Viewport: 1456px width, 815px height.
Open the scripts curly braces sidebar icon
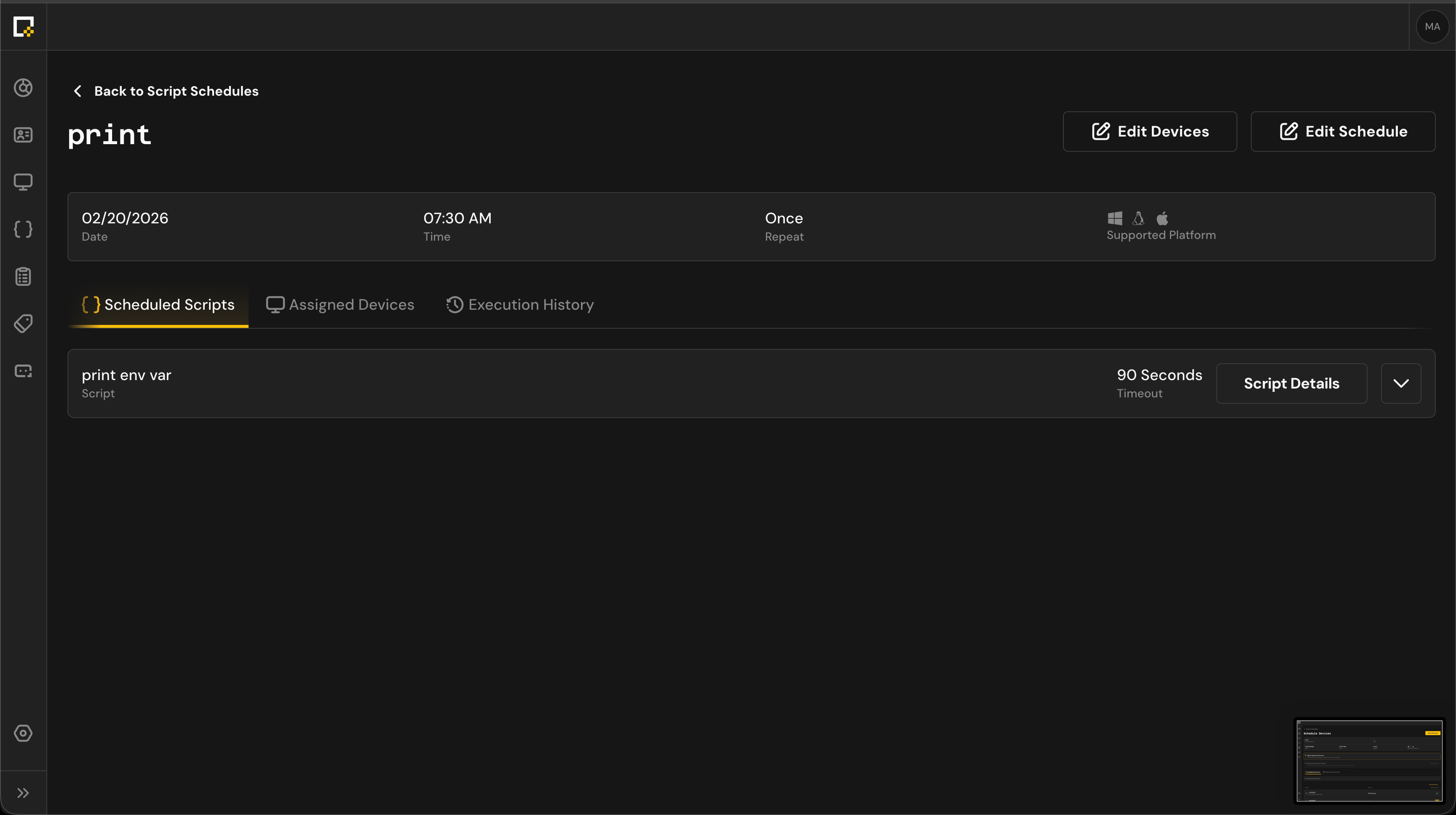point(23,229)
